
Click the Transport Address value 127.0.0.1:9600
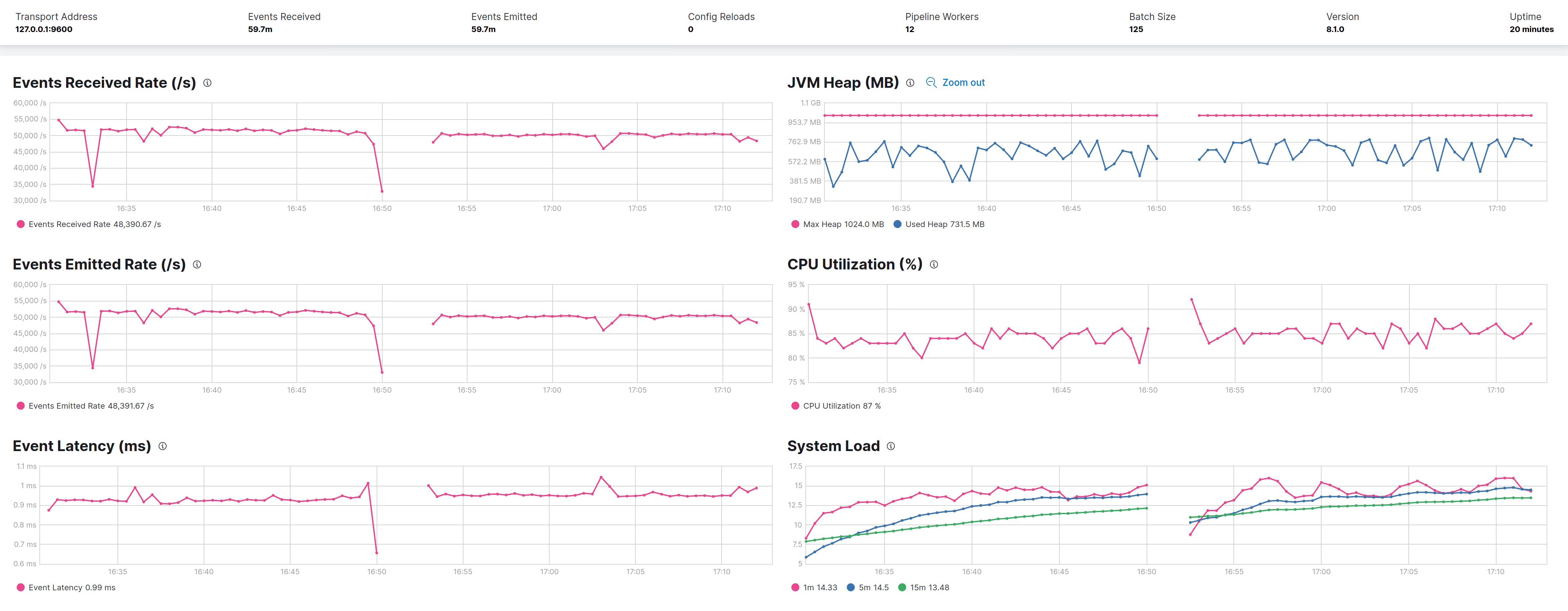(x=44, y=29)
